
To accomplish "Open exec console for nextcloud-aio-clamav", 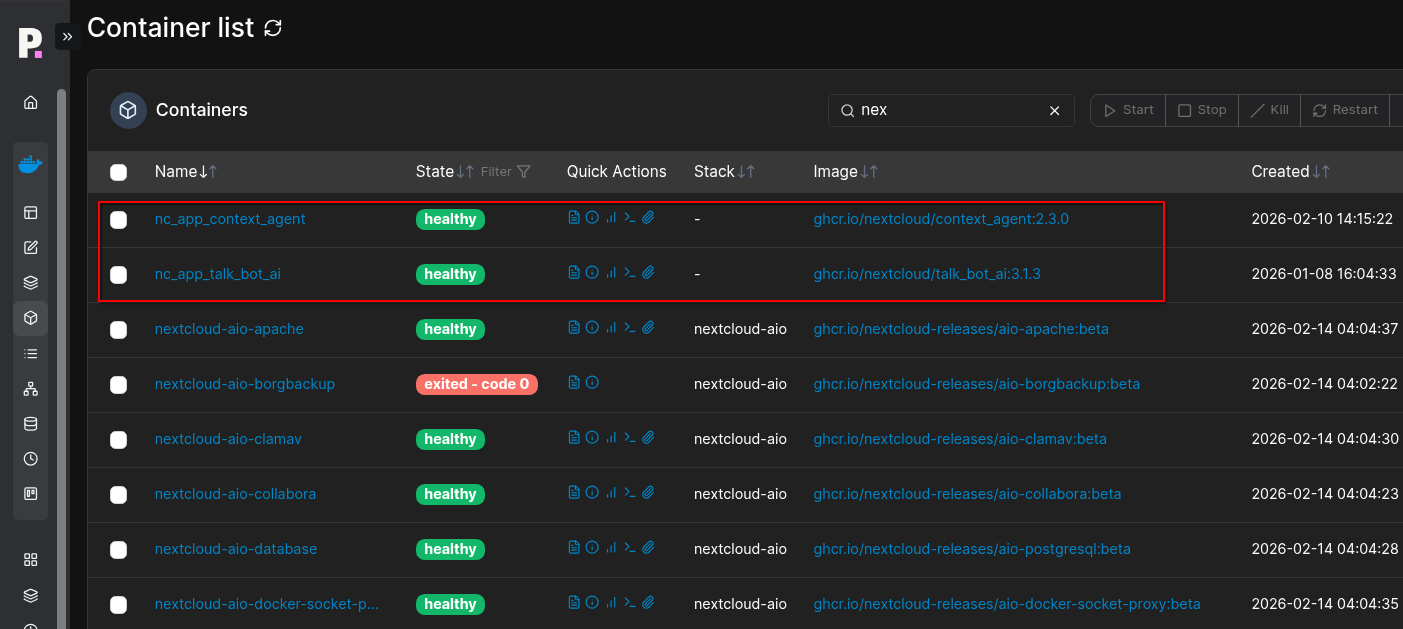I will tap(630, 437).
